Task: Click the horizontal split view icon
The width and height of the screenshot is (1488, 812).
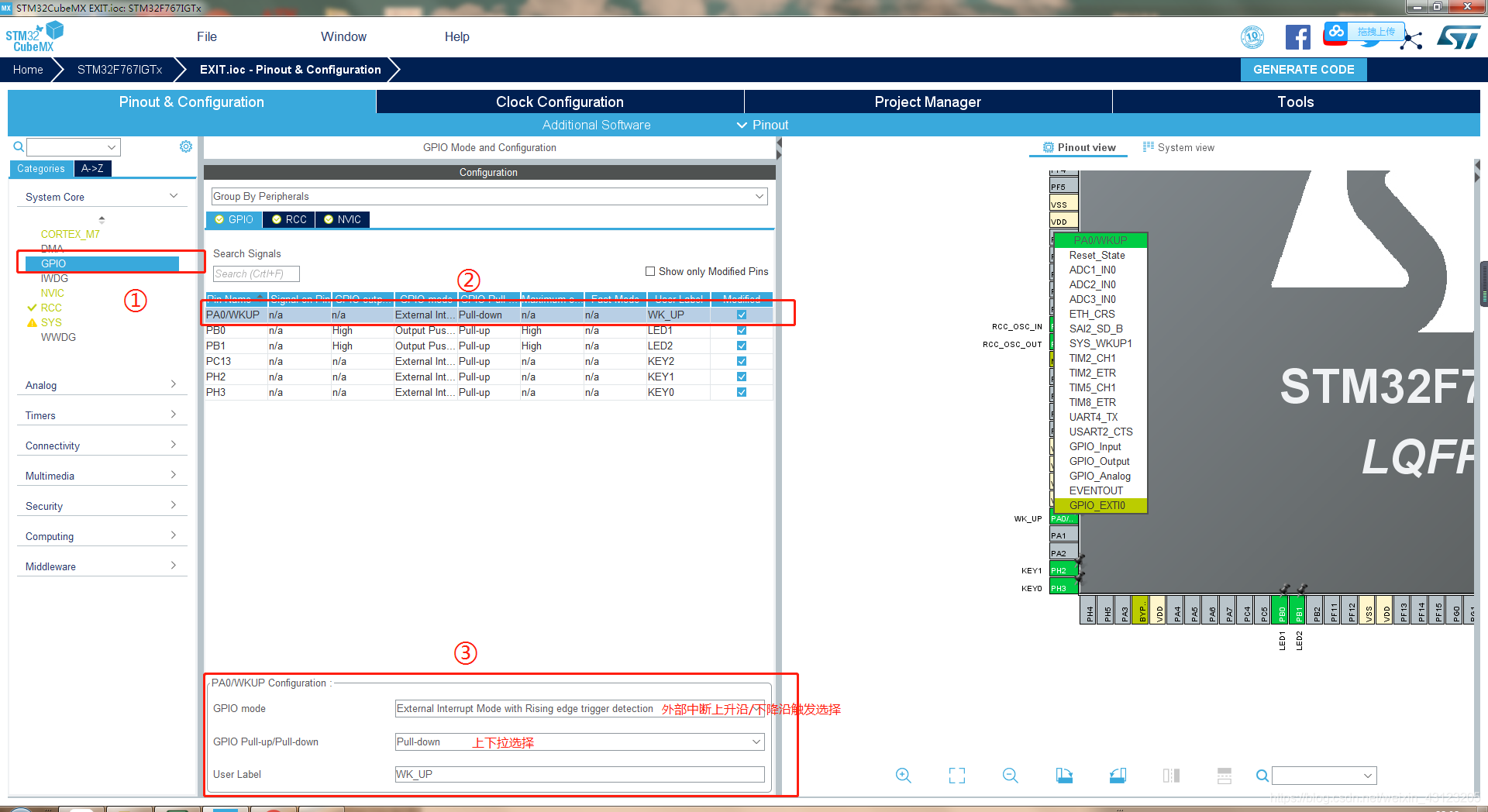Action: 1224,776
